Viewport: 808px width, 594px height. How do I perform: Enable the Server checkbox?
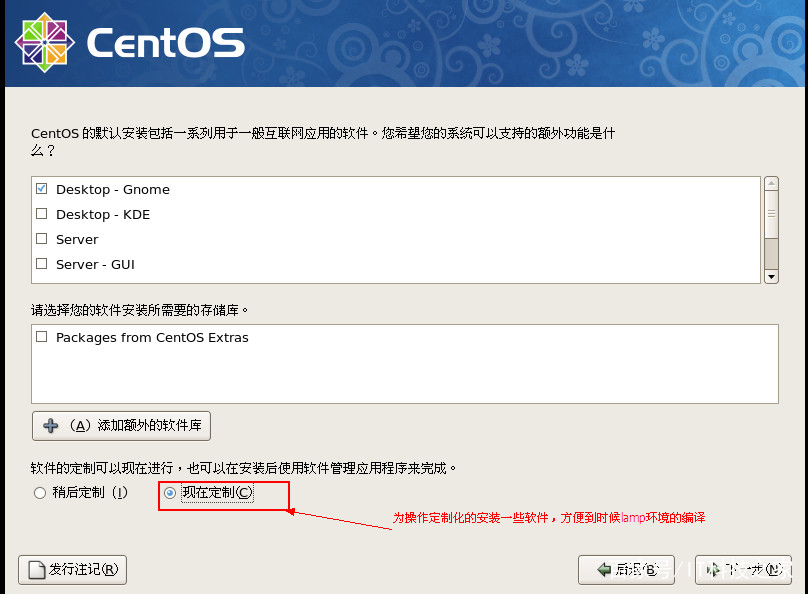(x=42, y=239)
